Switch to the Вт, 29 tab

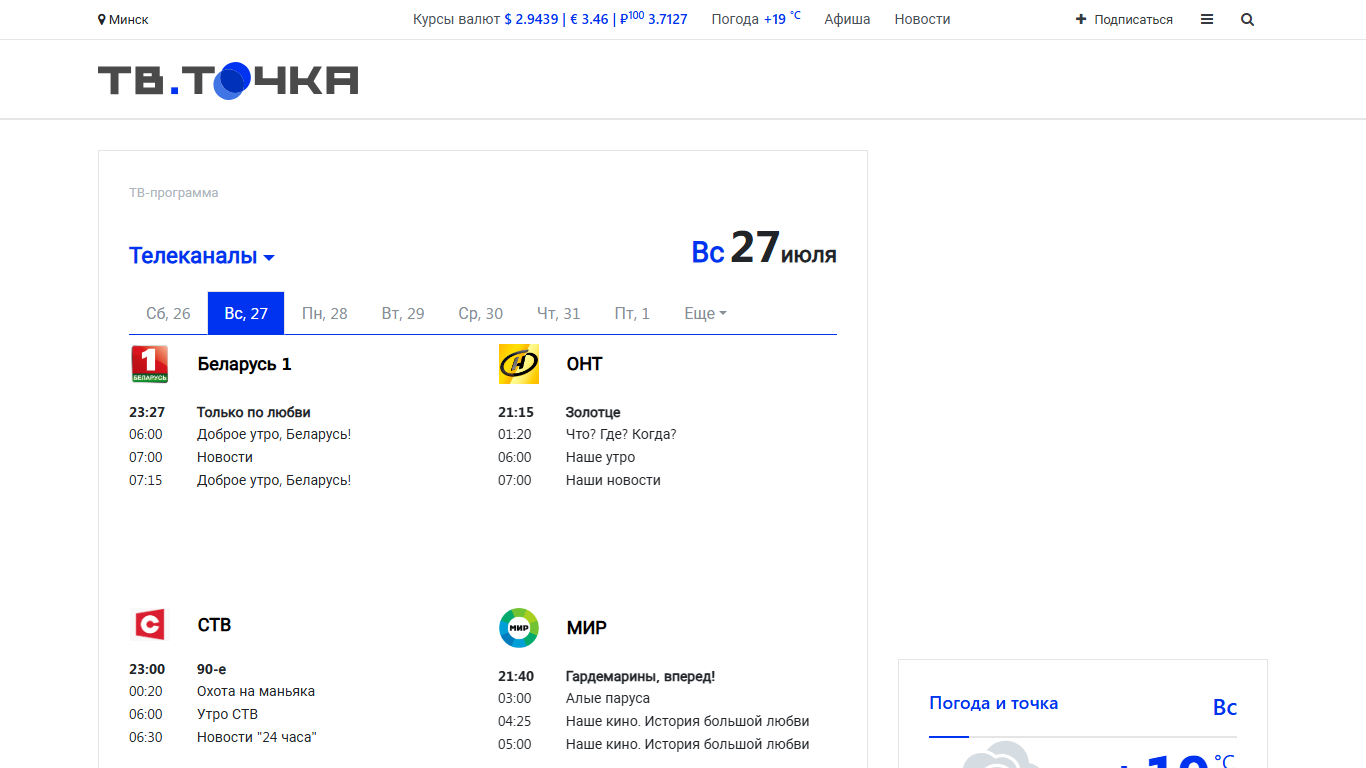click(x=403, y=314)
